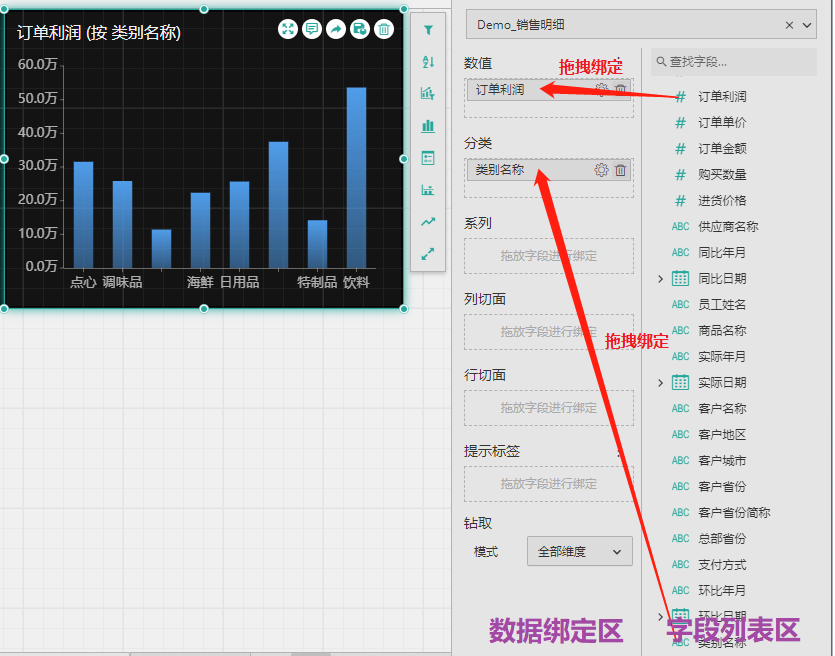Select the 进货价格 field
Image resolution: width=835 pixels, height=656 pixels.
(x=722, y=201)
